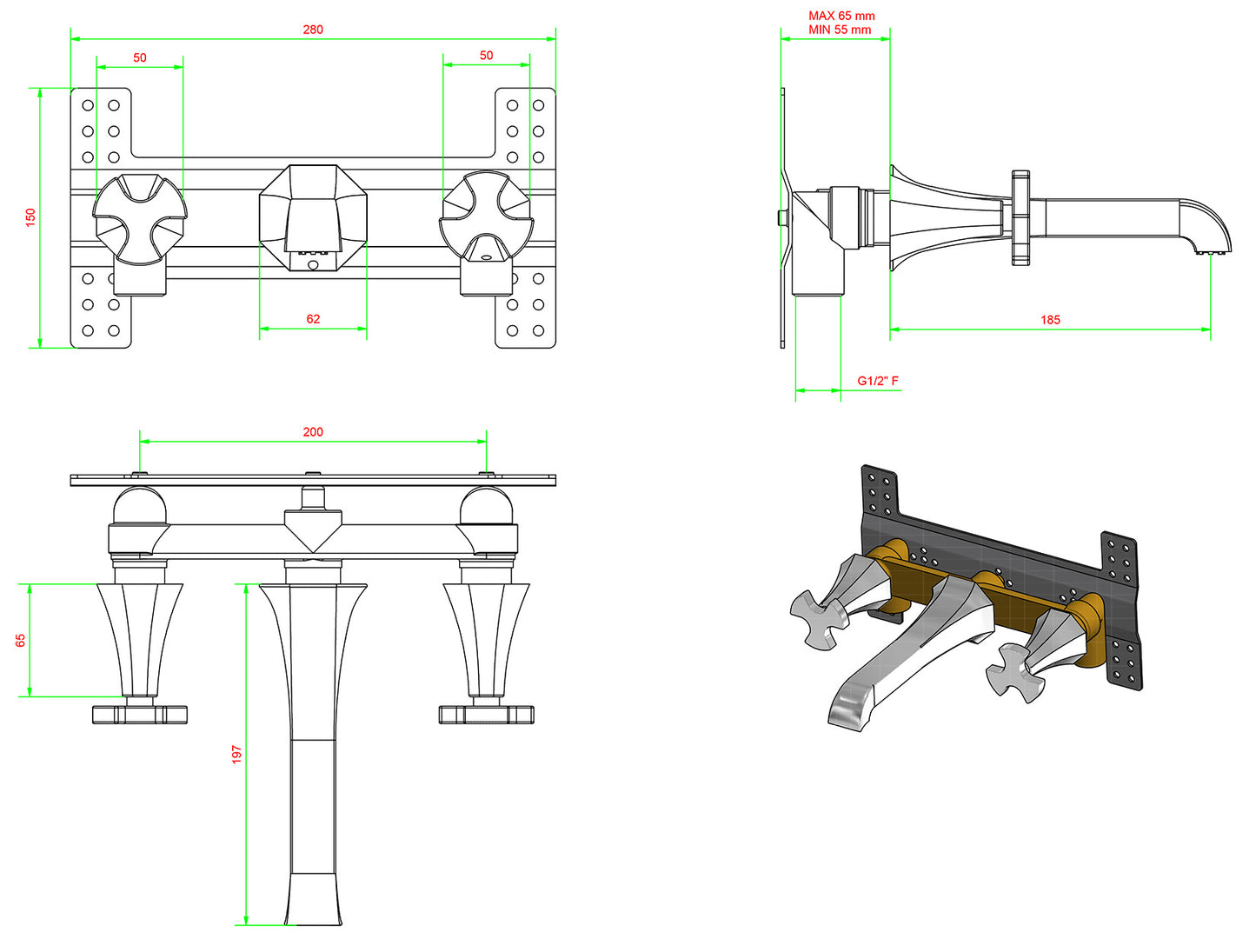
Task: Select the 62 spout width dimension
Action: click(x=313, y=319)
